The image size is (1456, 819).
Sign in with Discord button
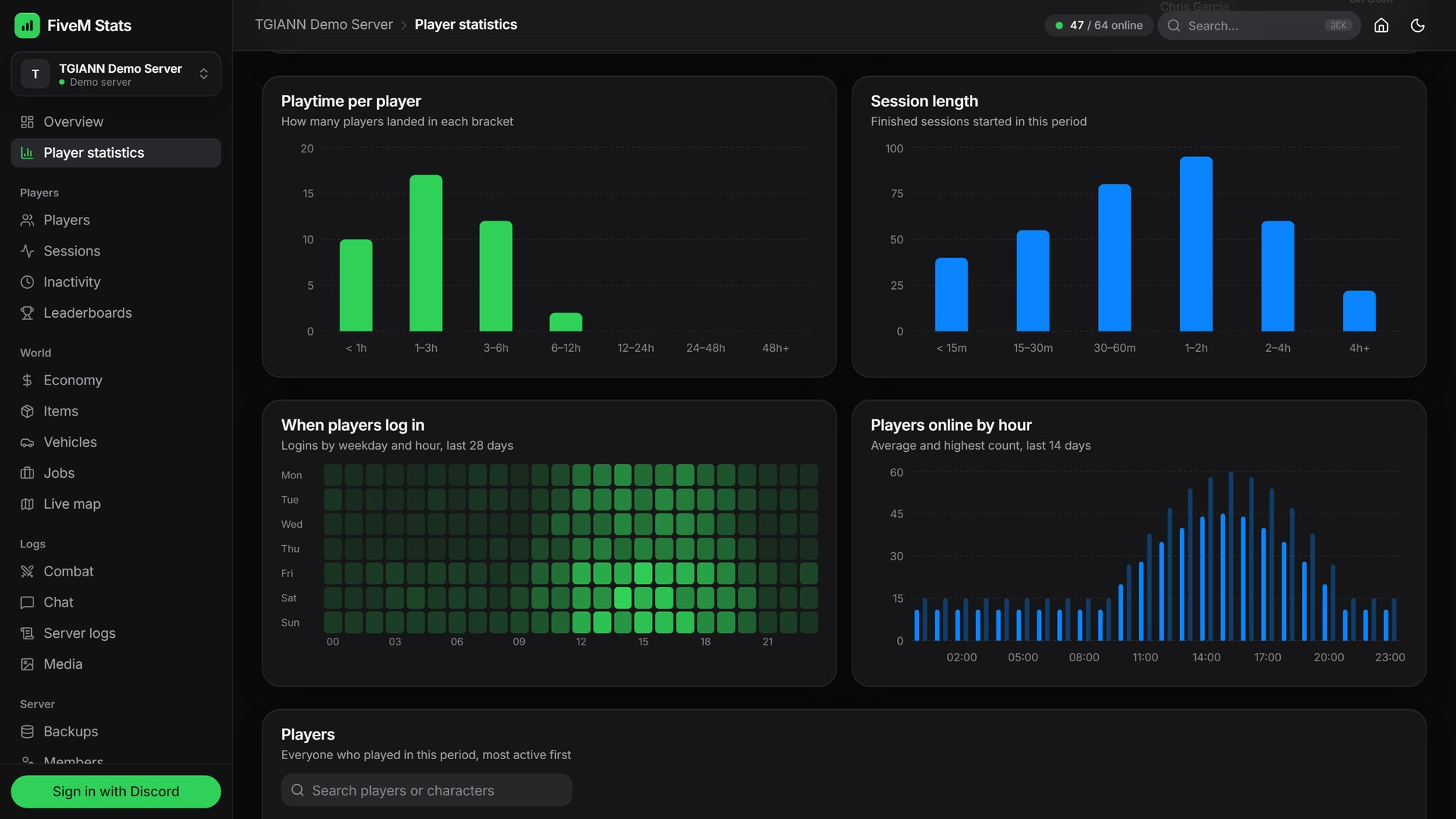tap(116, 791)
